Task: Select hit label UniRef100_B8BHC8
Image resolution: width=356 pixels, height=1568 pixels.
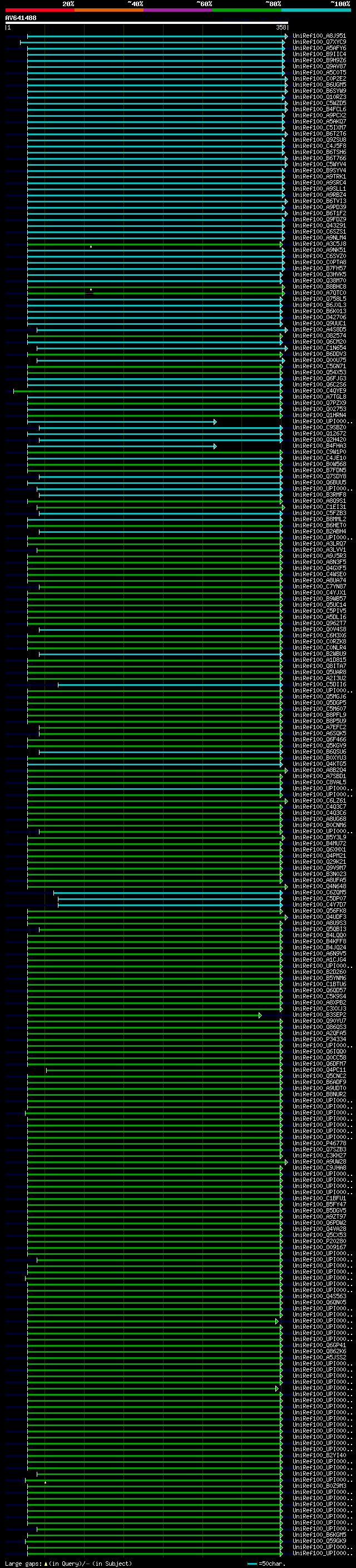Action: [319, 286]
